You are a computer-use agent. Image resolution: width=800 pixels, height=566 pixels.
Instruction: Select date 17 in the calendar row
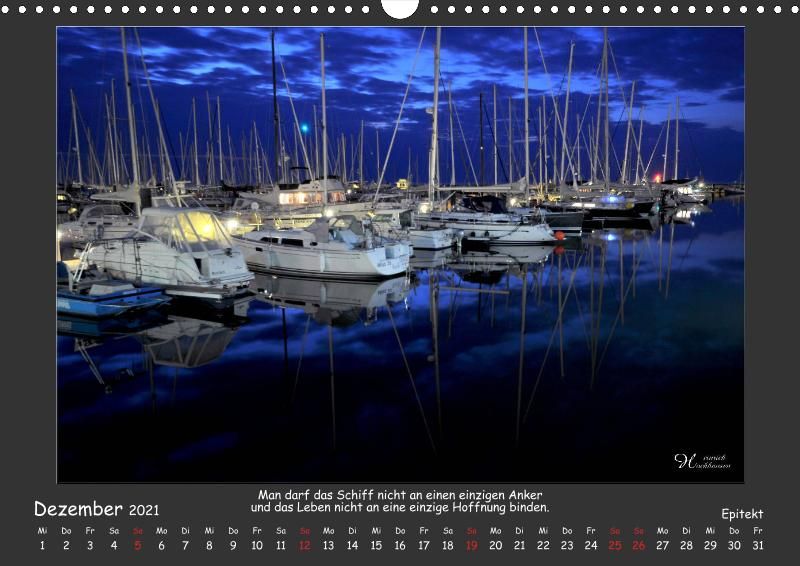(x=424, y=545)
